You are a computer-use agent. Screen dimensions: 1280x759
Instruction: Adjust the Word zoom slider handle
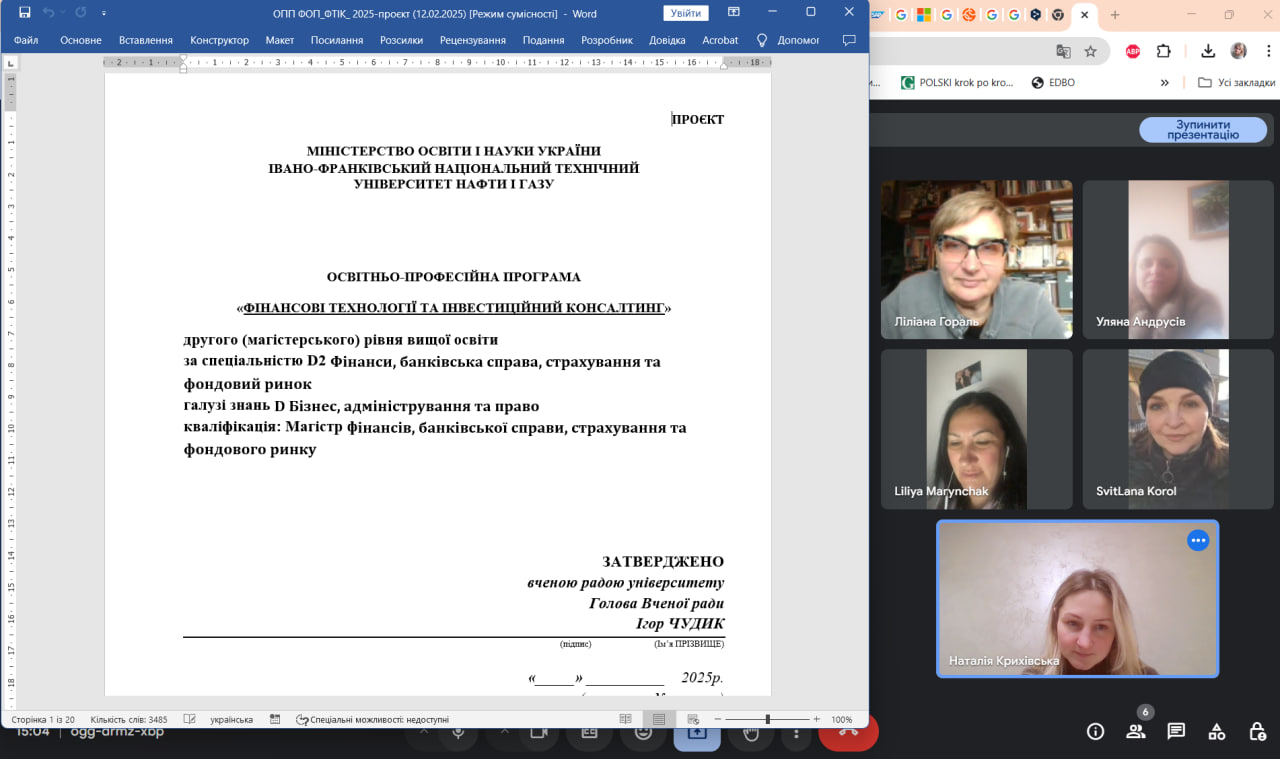pos(767,719)
